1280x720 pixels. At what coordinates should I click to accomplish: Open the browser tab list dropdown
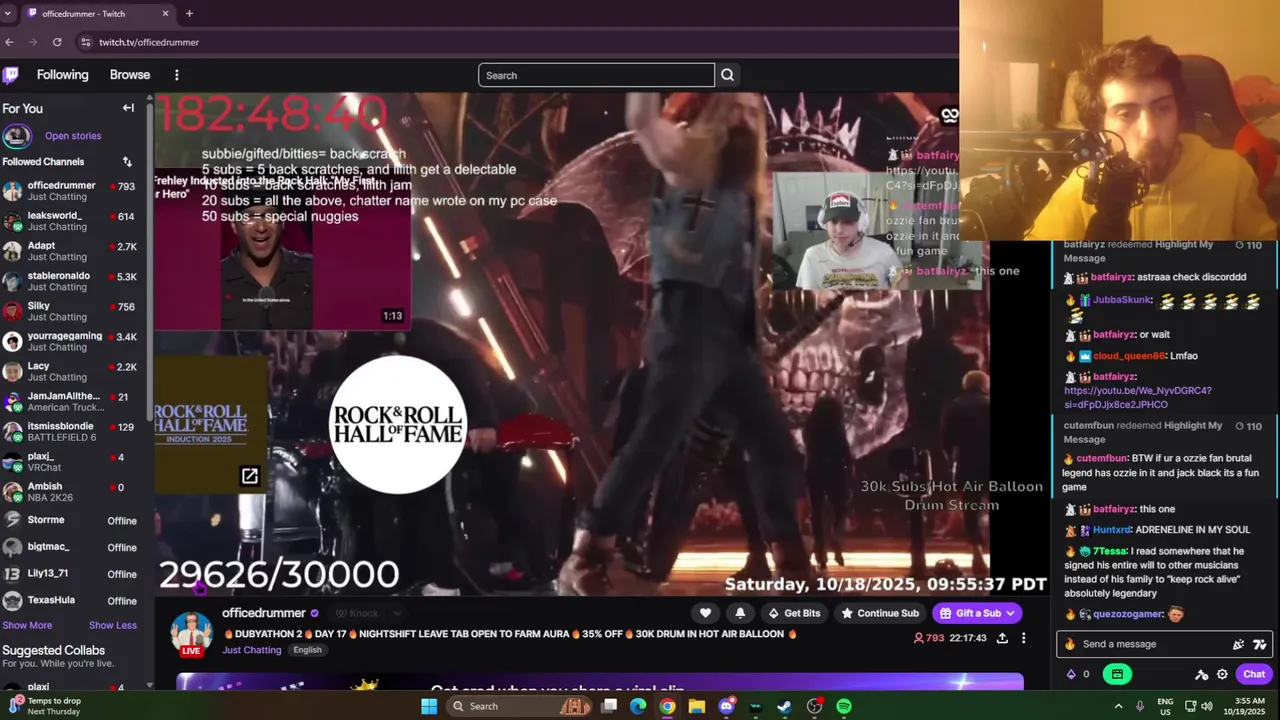click(9, 13)
